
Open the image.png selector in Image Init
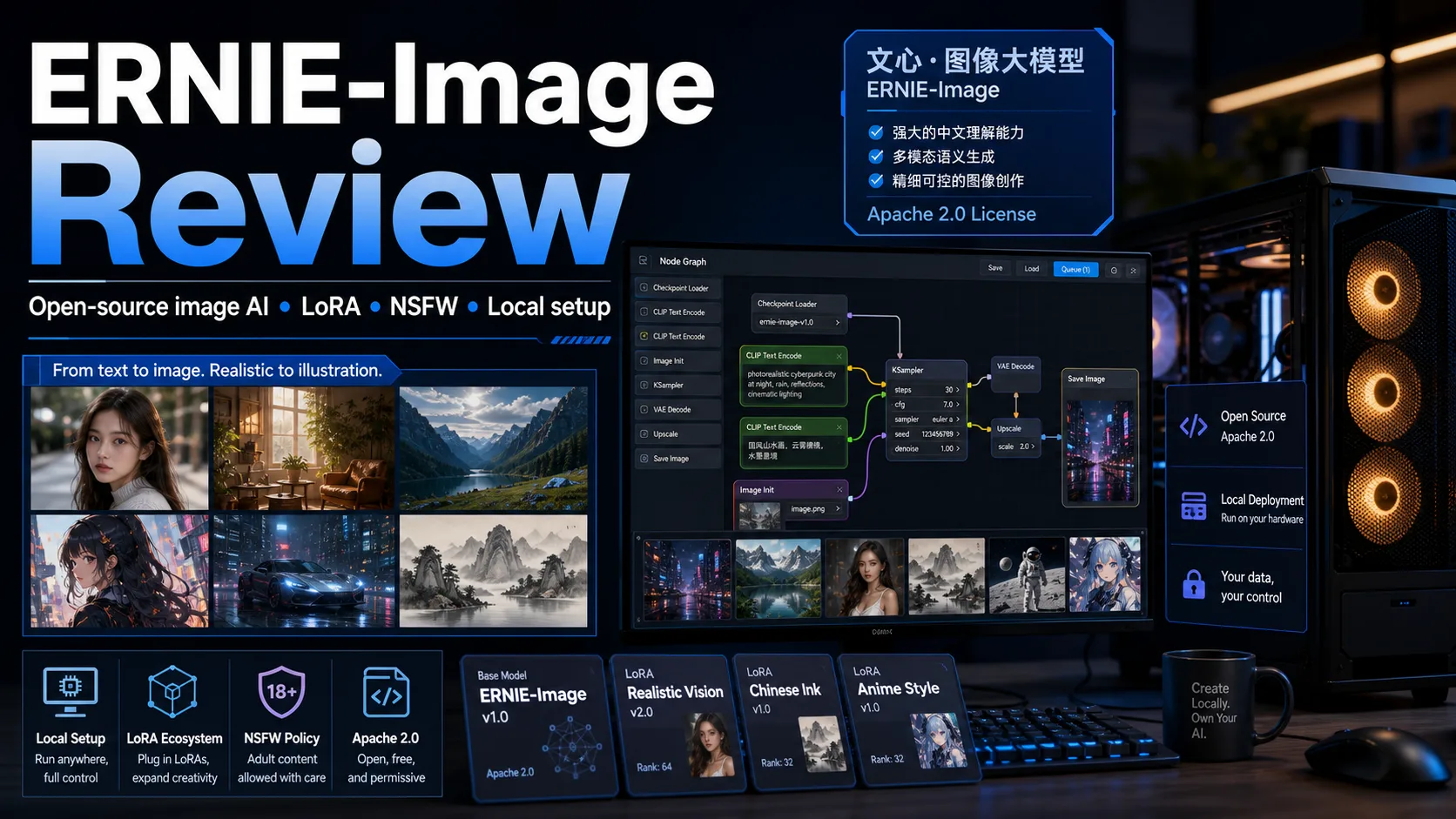(x=814, y=509)
